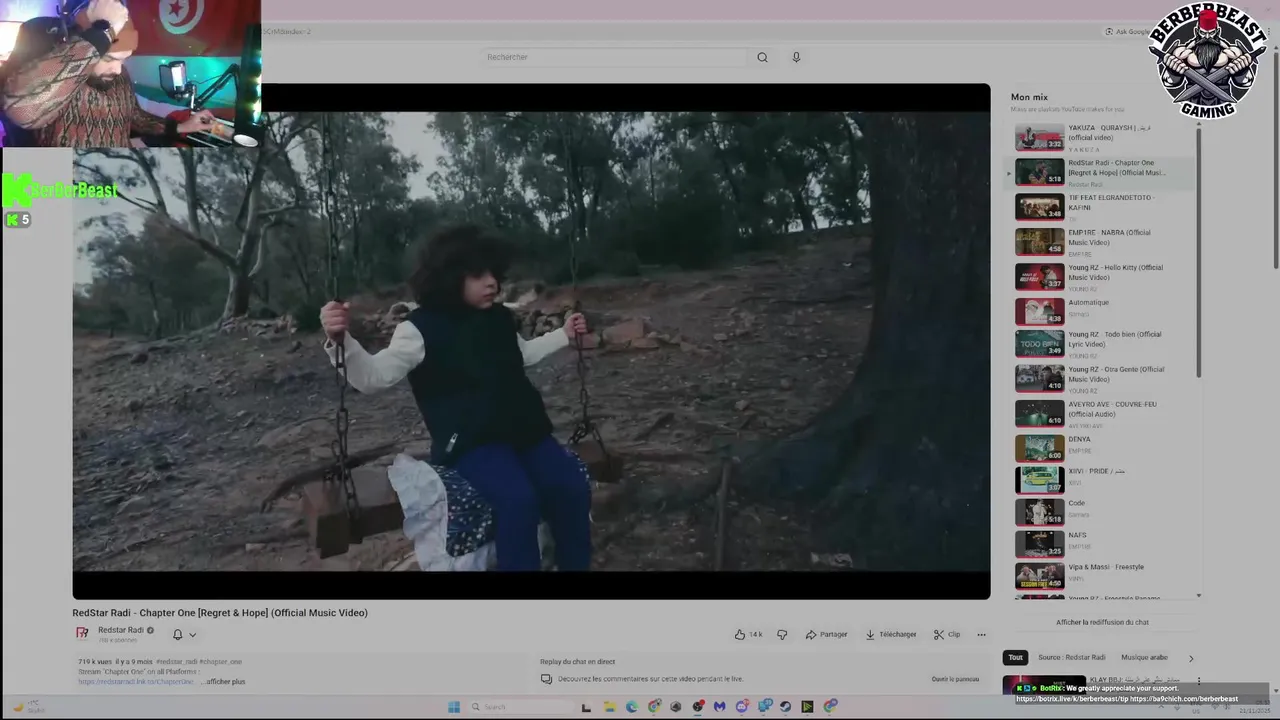The height and width of the screenshot is (720, 1280).
Task: Select the Tout filter chip
Action: [1015, 657]
